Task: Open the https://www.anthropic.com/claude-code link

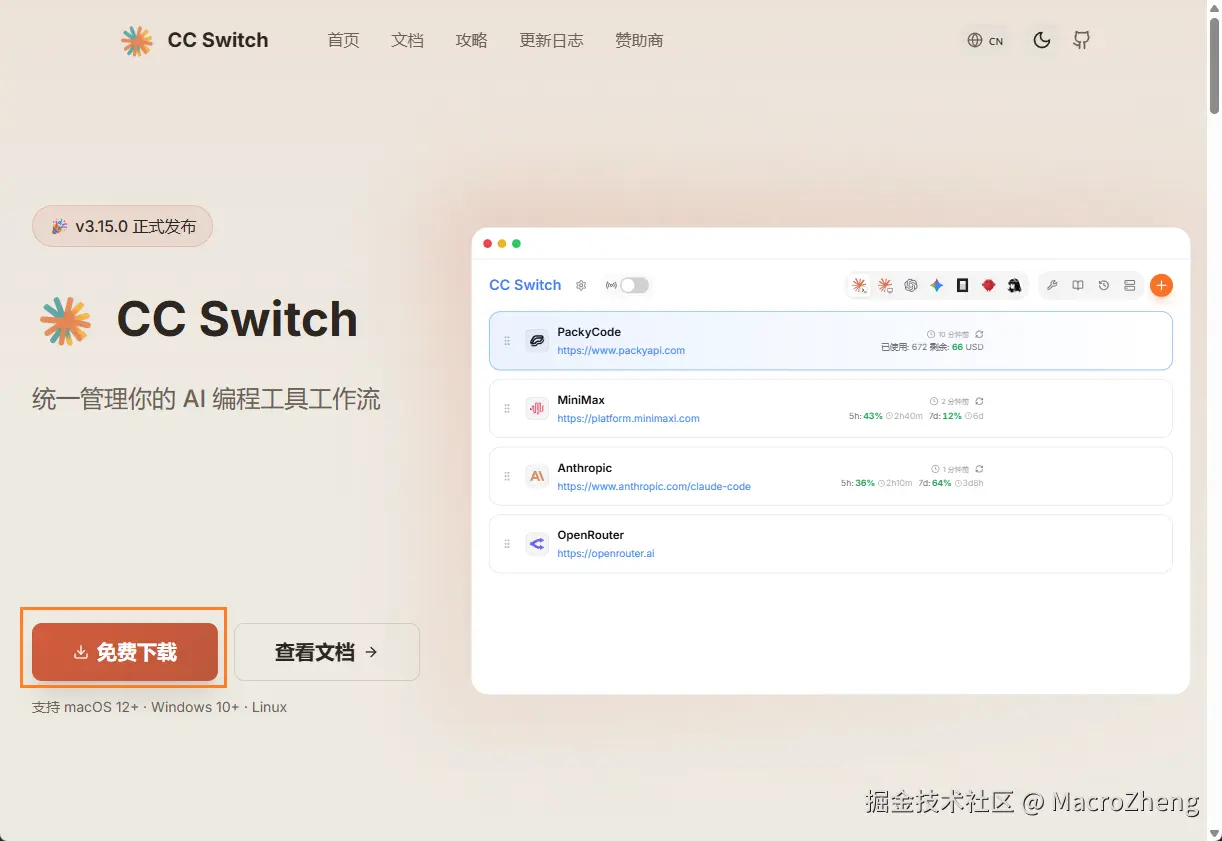Action: pyautogui.click(x=654, y=486)
